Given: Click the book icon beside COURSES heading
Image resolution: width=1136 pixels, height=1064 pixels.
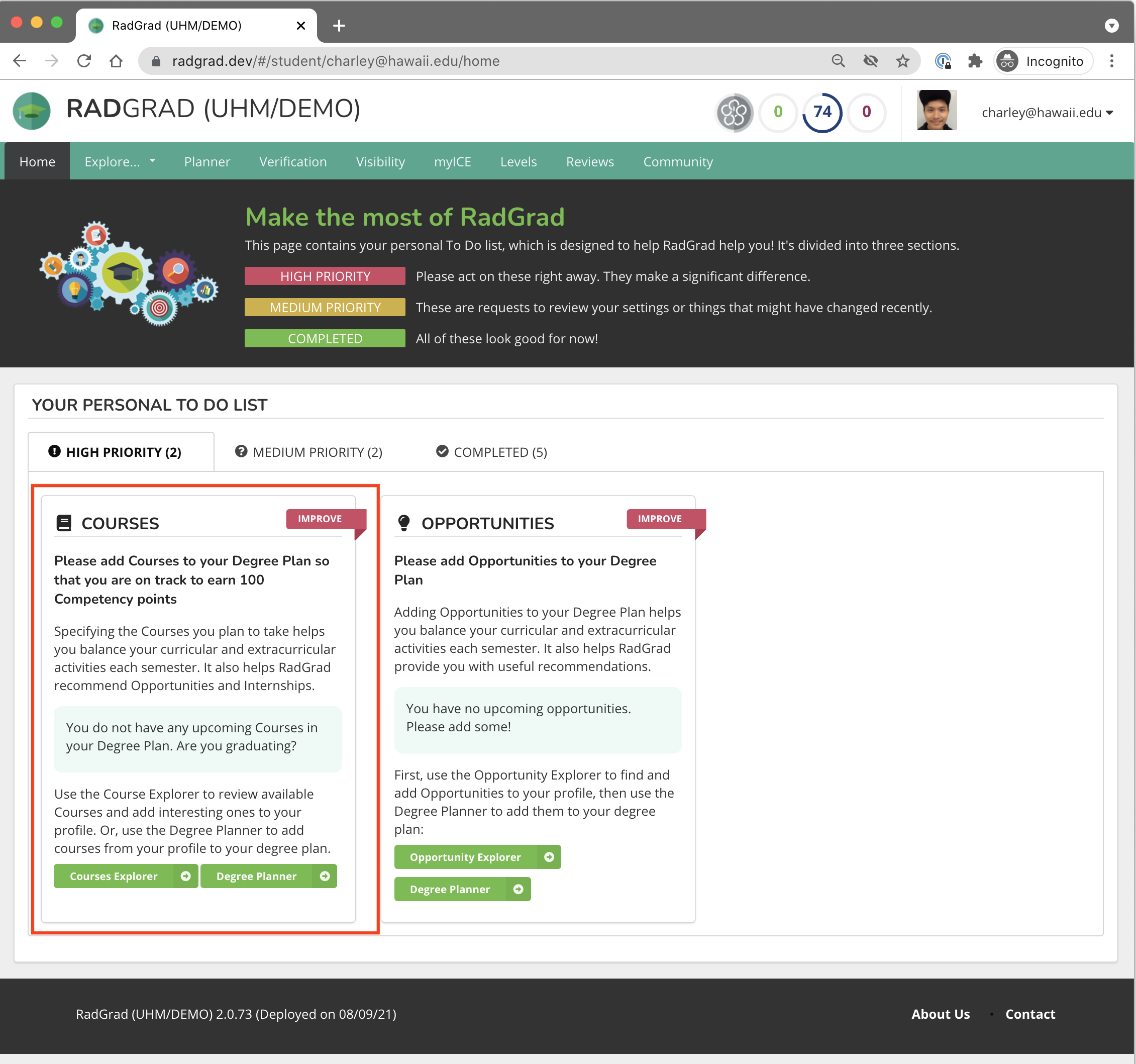Looking at the screenshot, I should click(63, 523).
